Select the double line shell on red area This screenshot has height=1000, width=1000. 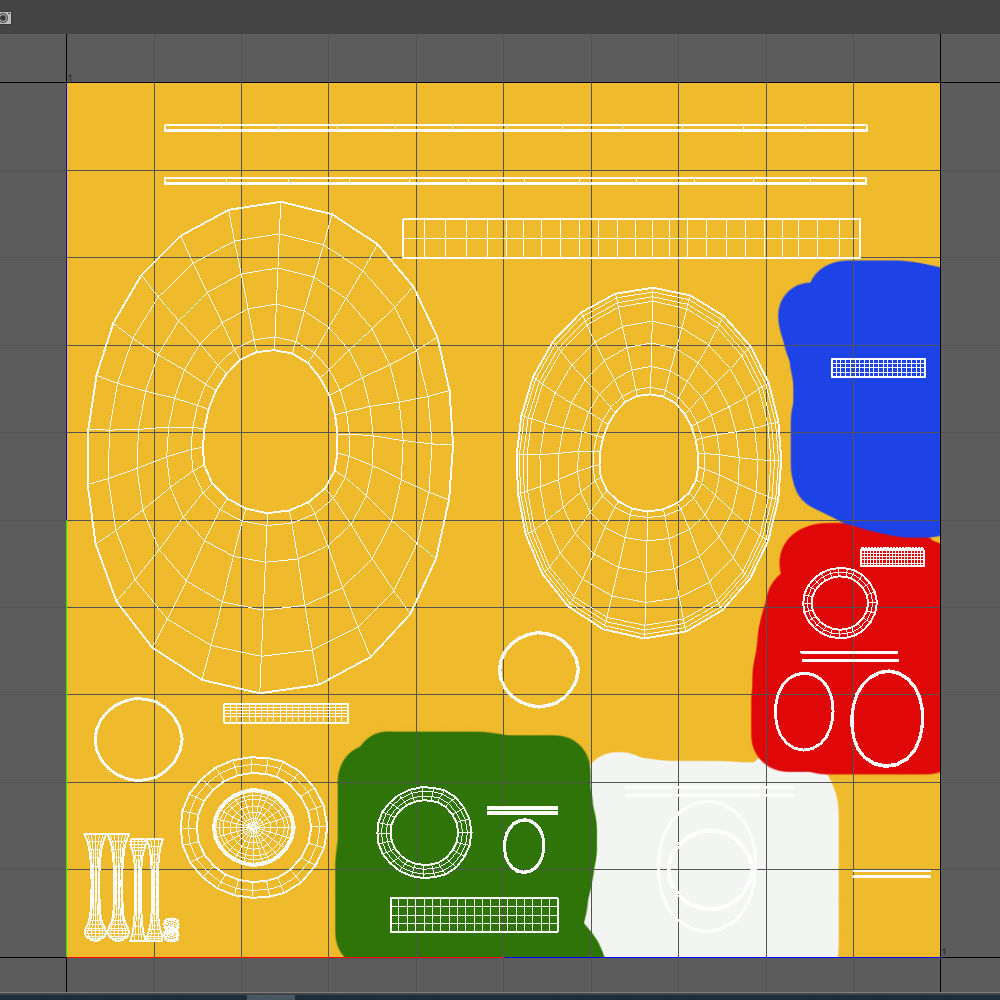click(849, 656)
